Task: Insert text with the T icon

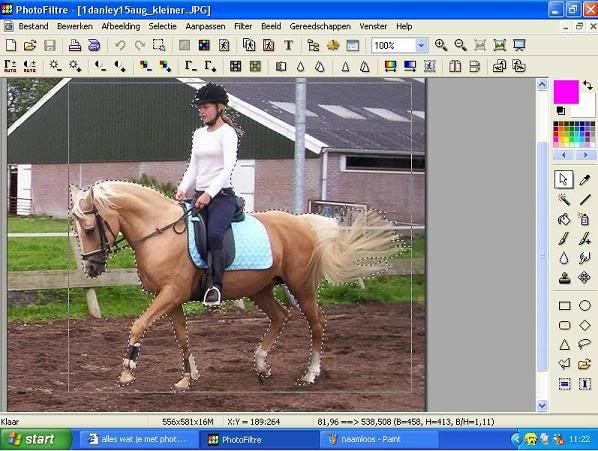Action: pyautogui.click(x=288, y=45)
